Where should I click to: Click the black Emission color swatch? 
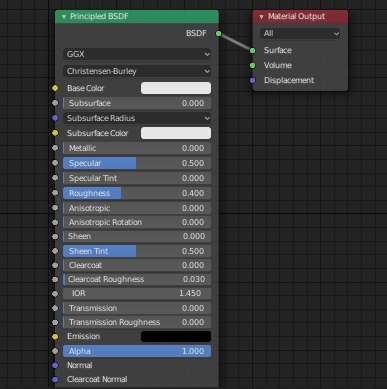click(x=176, y=336)
